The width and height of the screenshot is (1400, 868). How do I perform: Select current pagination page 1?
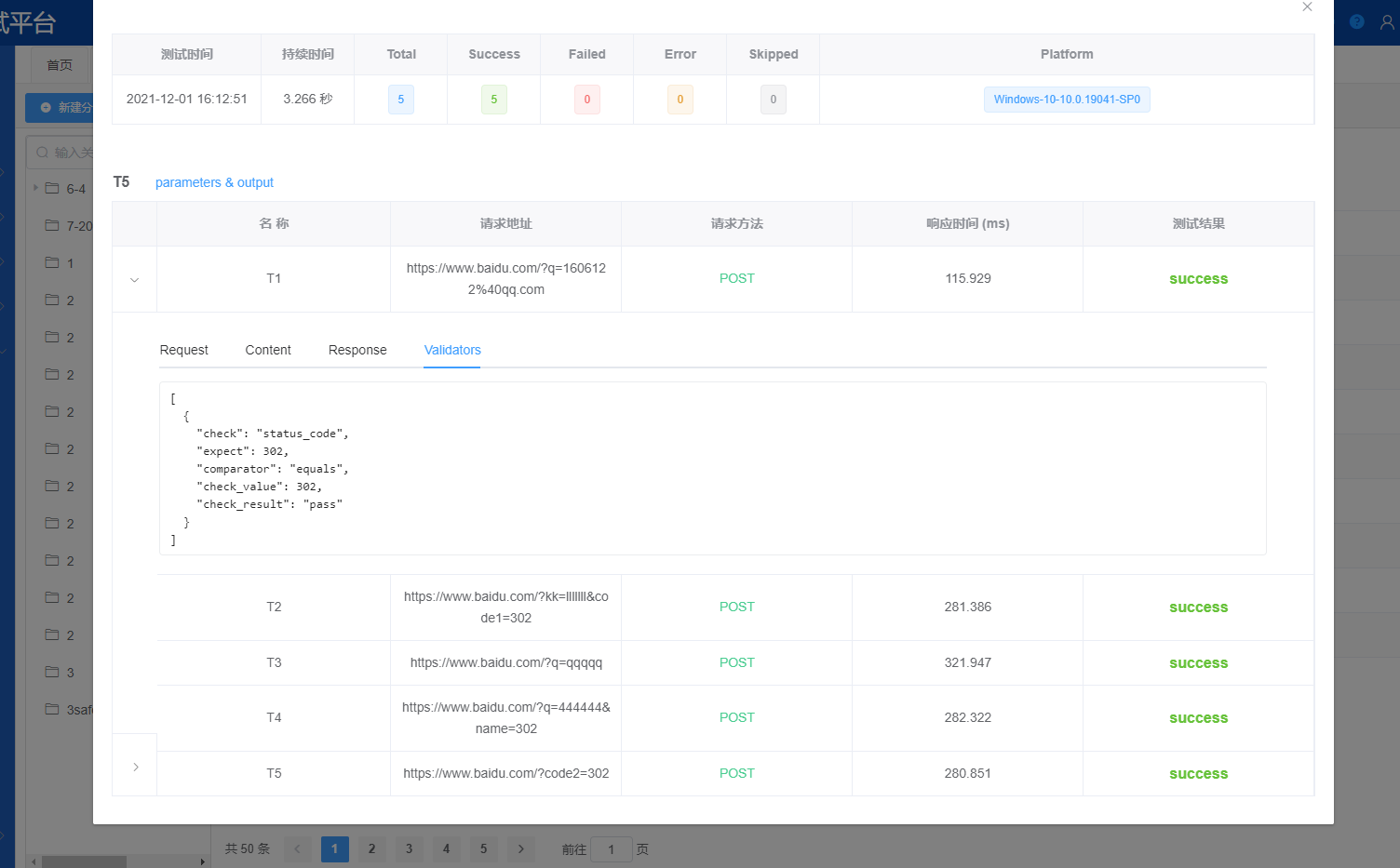point(334,848)
